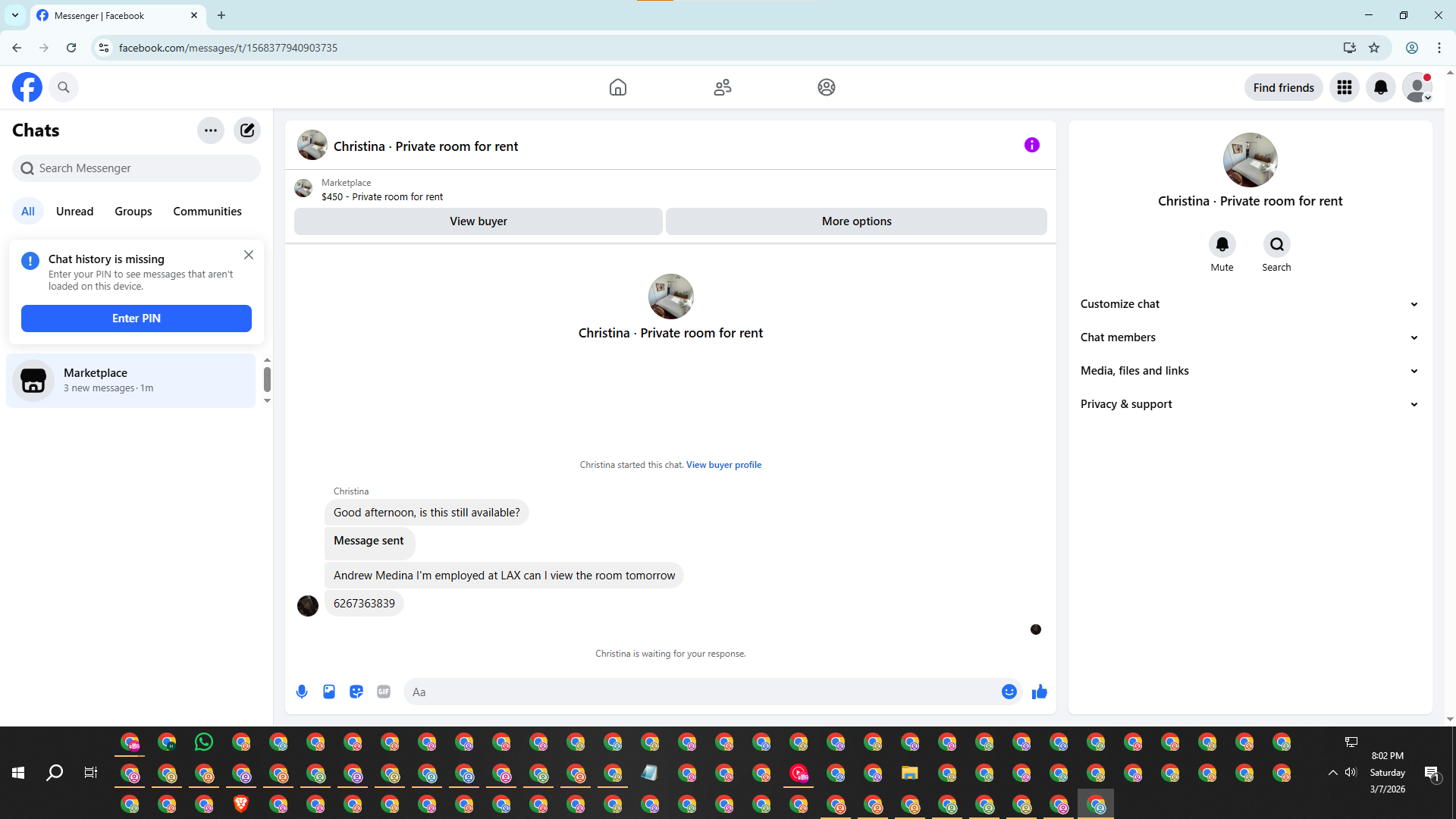Go back to previous page
Screen dimensions: 1456x819
[17, 48]
